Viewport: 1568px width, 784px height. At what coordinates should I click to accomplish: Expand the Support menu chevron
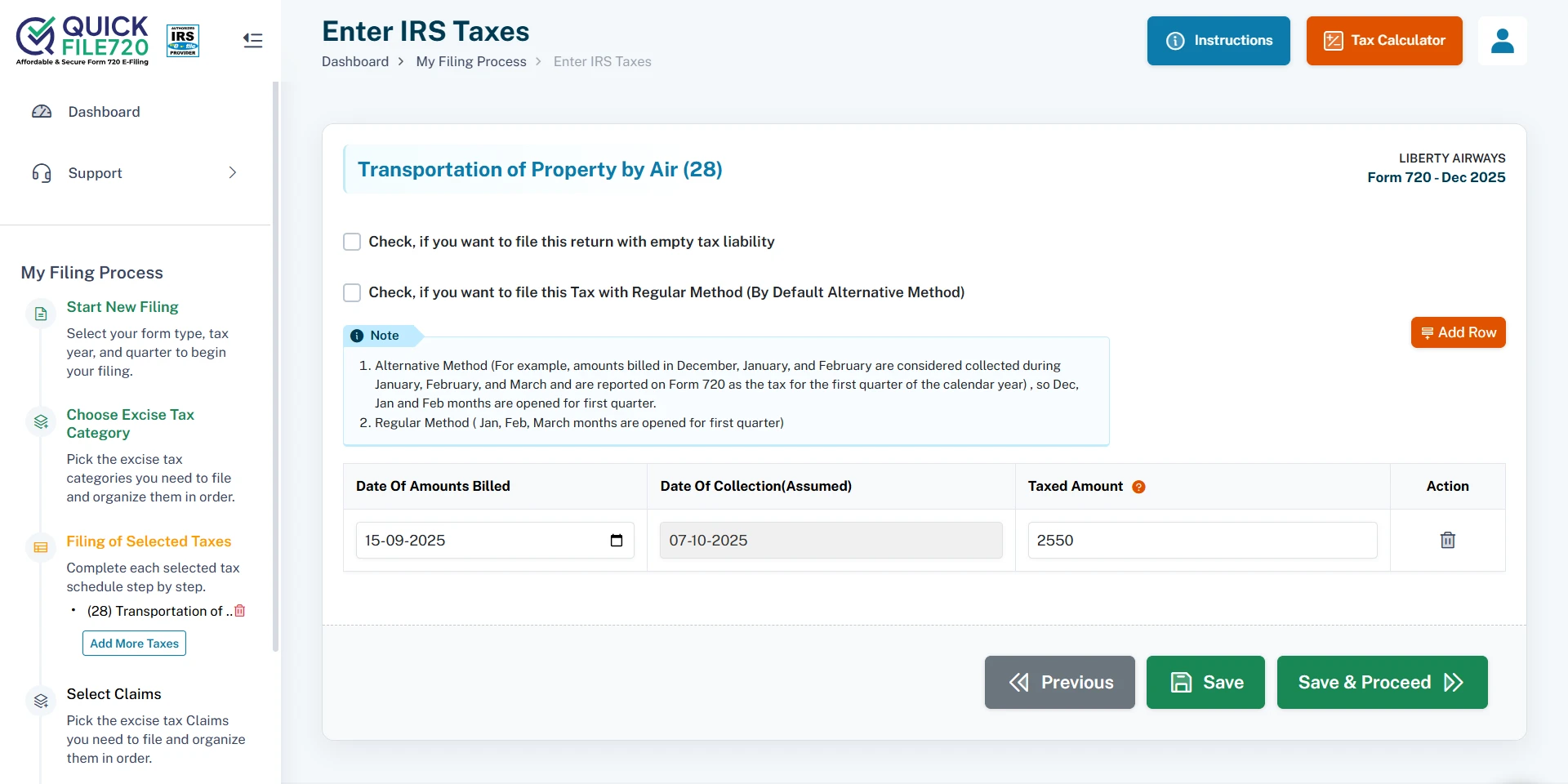(233, 172)
